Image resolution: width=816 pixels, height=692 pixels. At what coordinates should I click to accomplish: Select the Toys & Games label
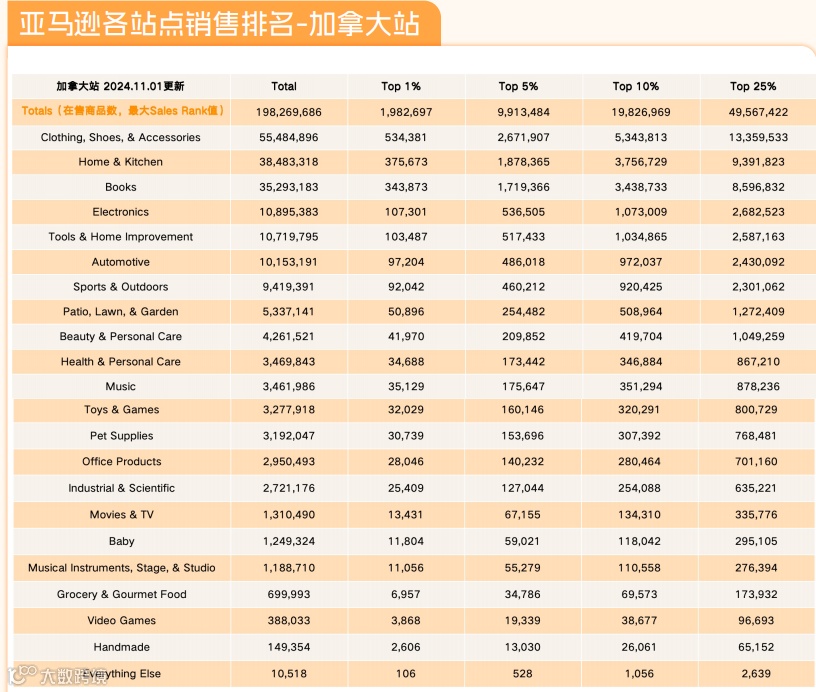coord(122,409)
